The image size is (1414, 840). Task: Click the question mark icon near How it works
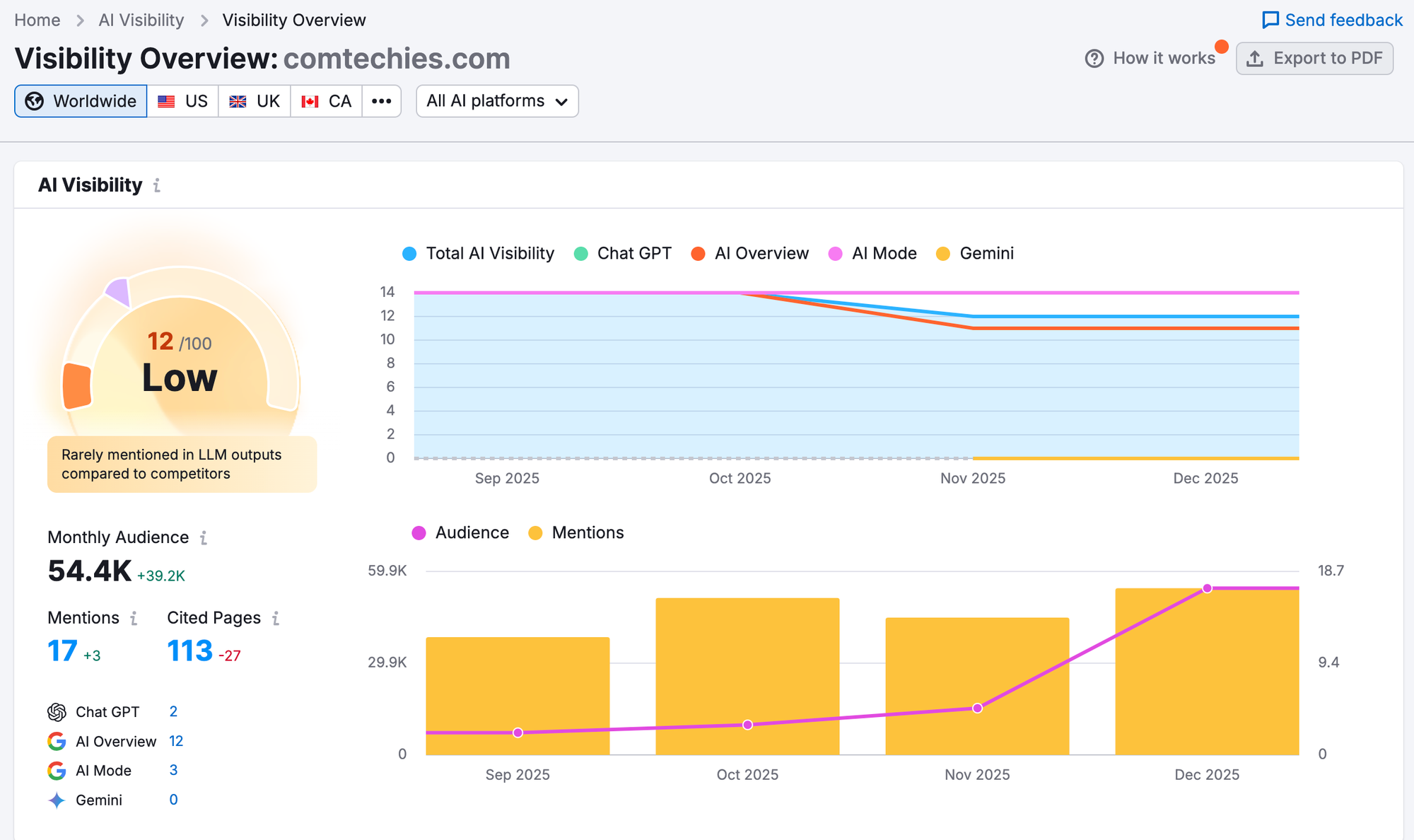1094,58
